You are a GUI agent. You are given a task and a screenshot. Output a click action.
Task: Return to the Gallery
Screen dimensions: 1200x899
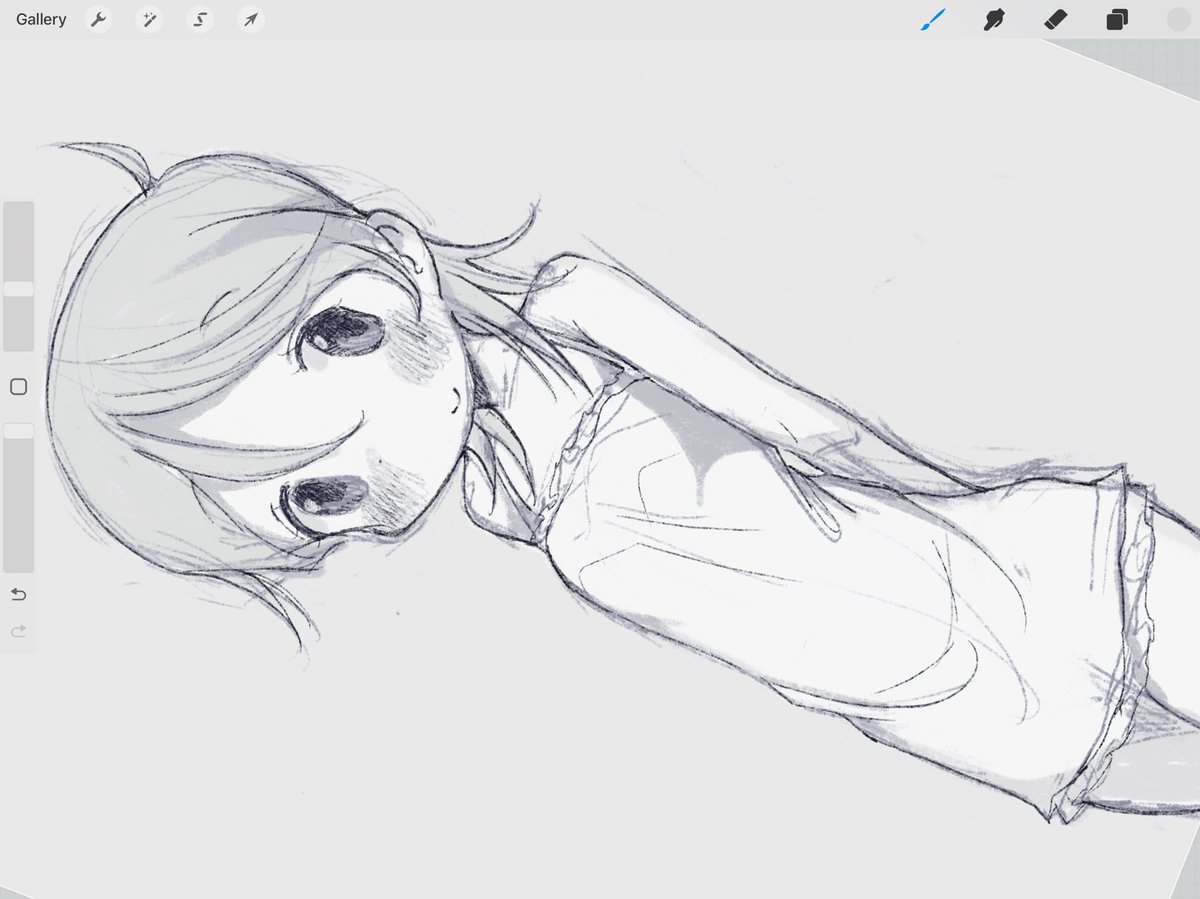coord(41,19)
